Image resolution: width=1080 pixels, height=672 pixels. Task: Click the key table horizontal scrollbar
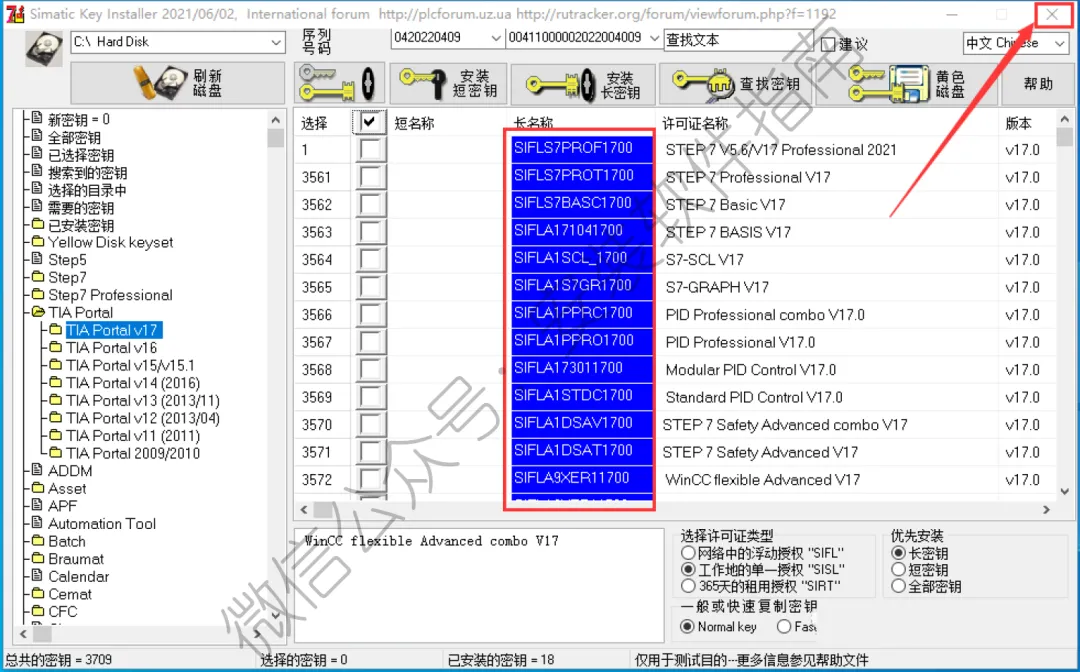[676, 510]
